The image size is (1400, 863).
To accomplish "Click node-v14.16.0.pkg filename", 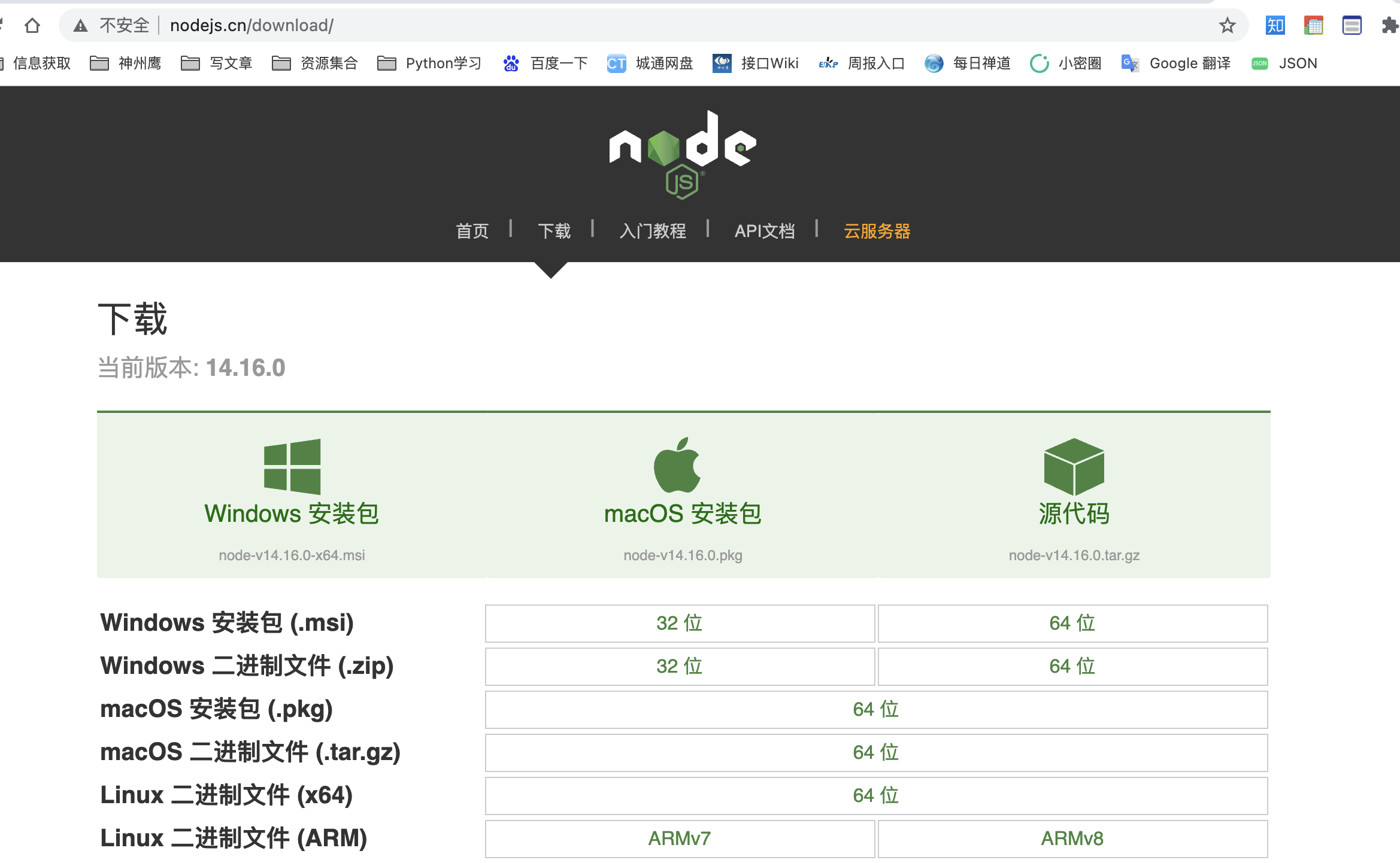I will point(683,555).
